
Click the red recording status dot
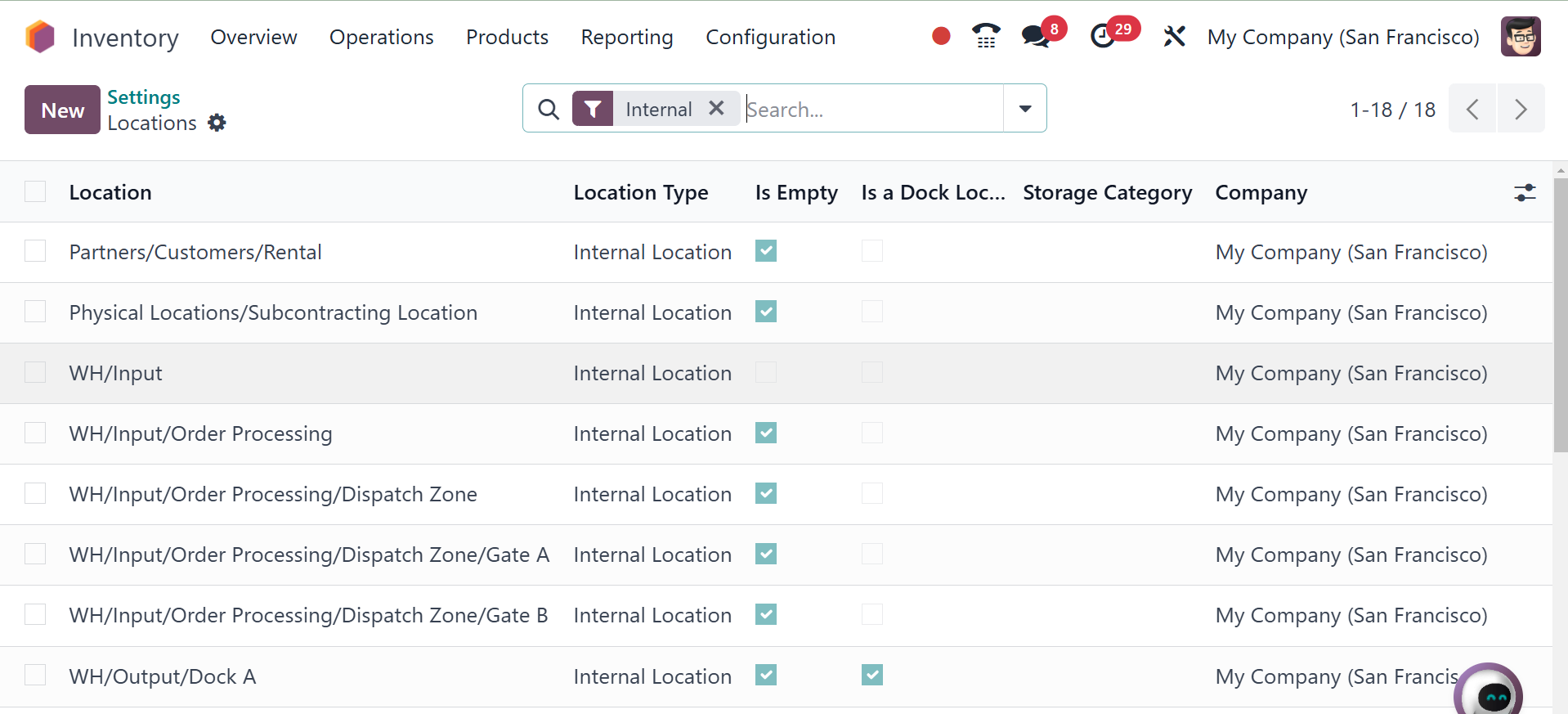click(941, 36)
